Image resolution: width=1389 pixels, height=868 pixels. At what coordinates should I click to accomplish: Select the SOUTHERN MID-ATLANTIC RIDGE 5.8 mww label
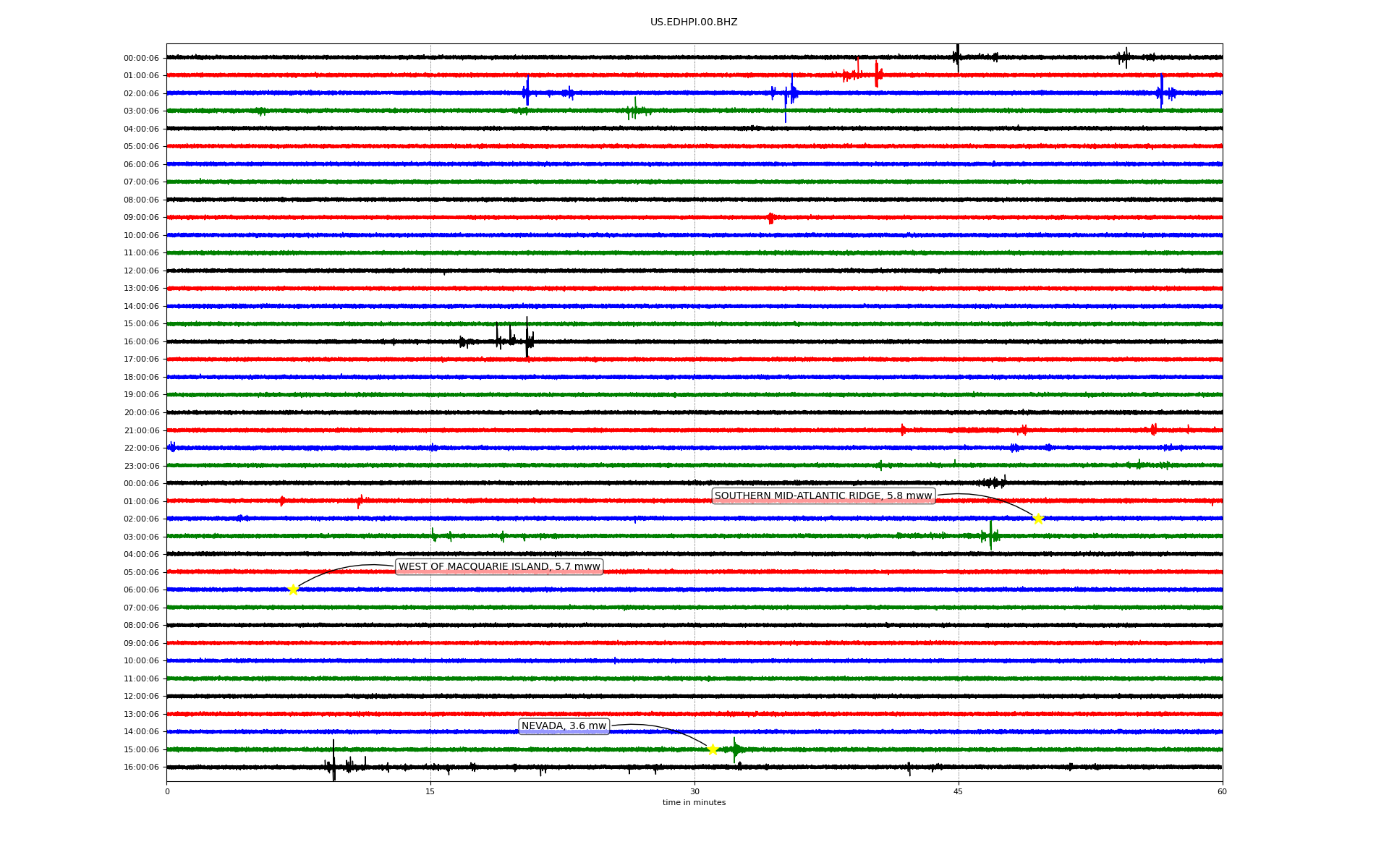pyautogui.click(x=823, y=496)
